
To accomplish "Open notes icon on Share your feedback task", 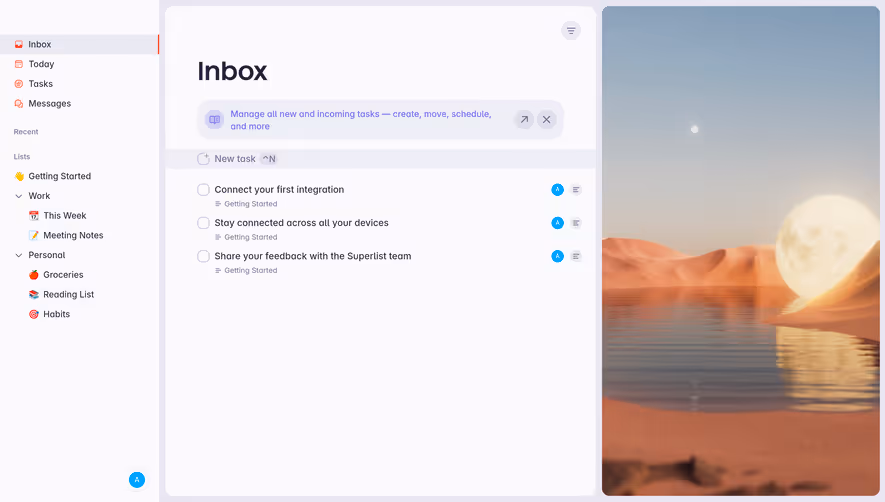I will pyautogui.click(x=576, y=256).
